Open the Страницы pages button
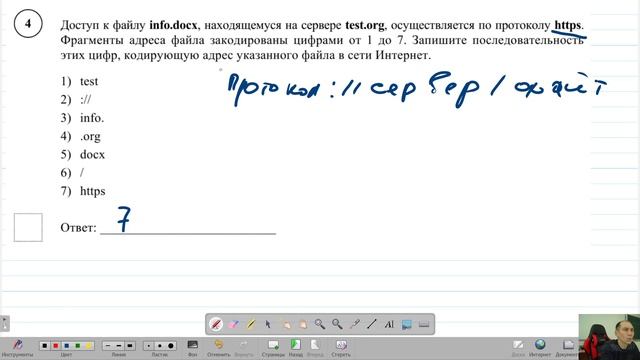The width and height of the screenshot is (640, 360). (x=273, y=348)
